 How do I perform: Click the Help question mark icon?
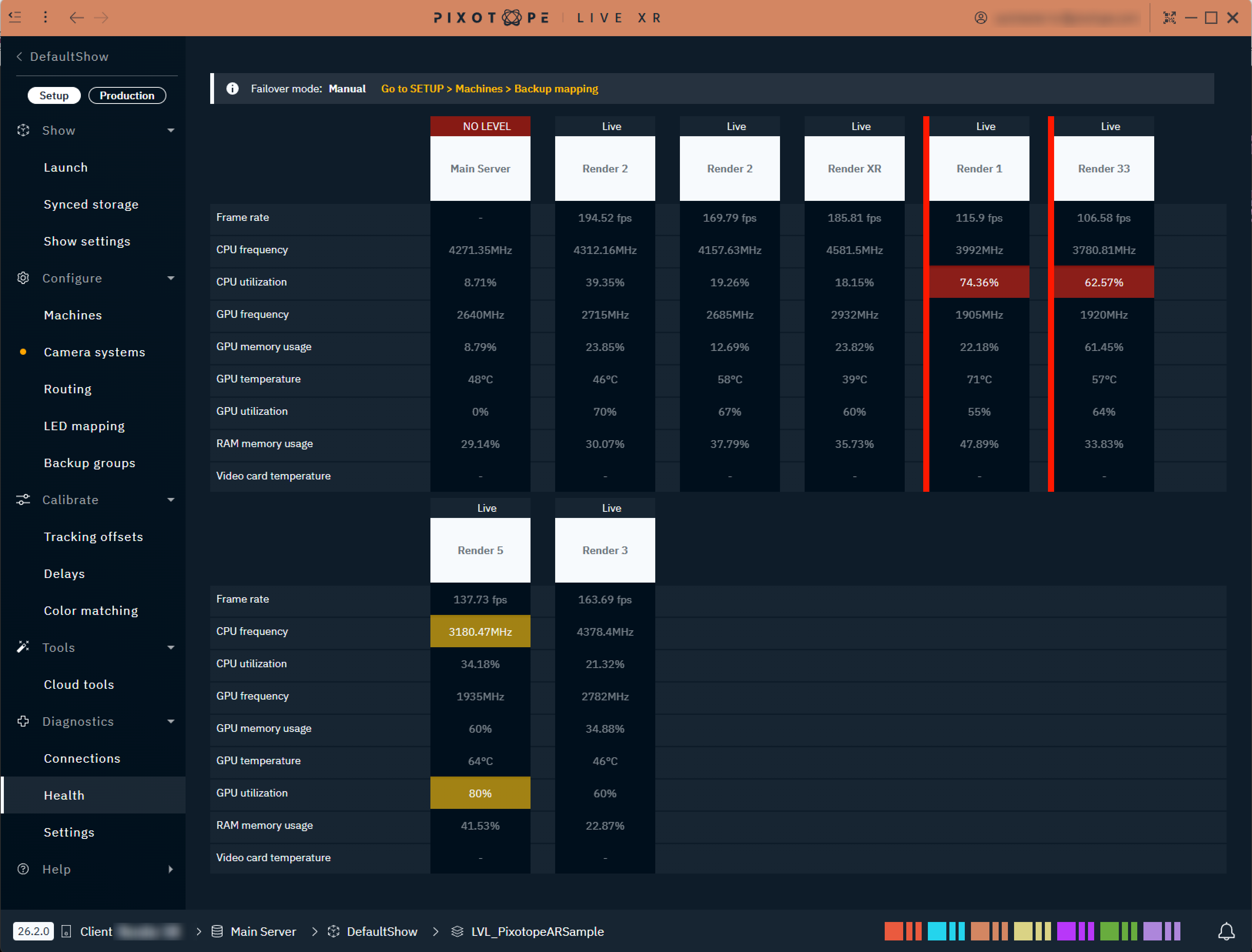[x=23, y=869]
